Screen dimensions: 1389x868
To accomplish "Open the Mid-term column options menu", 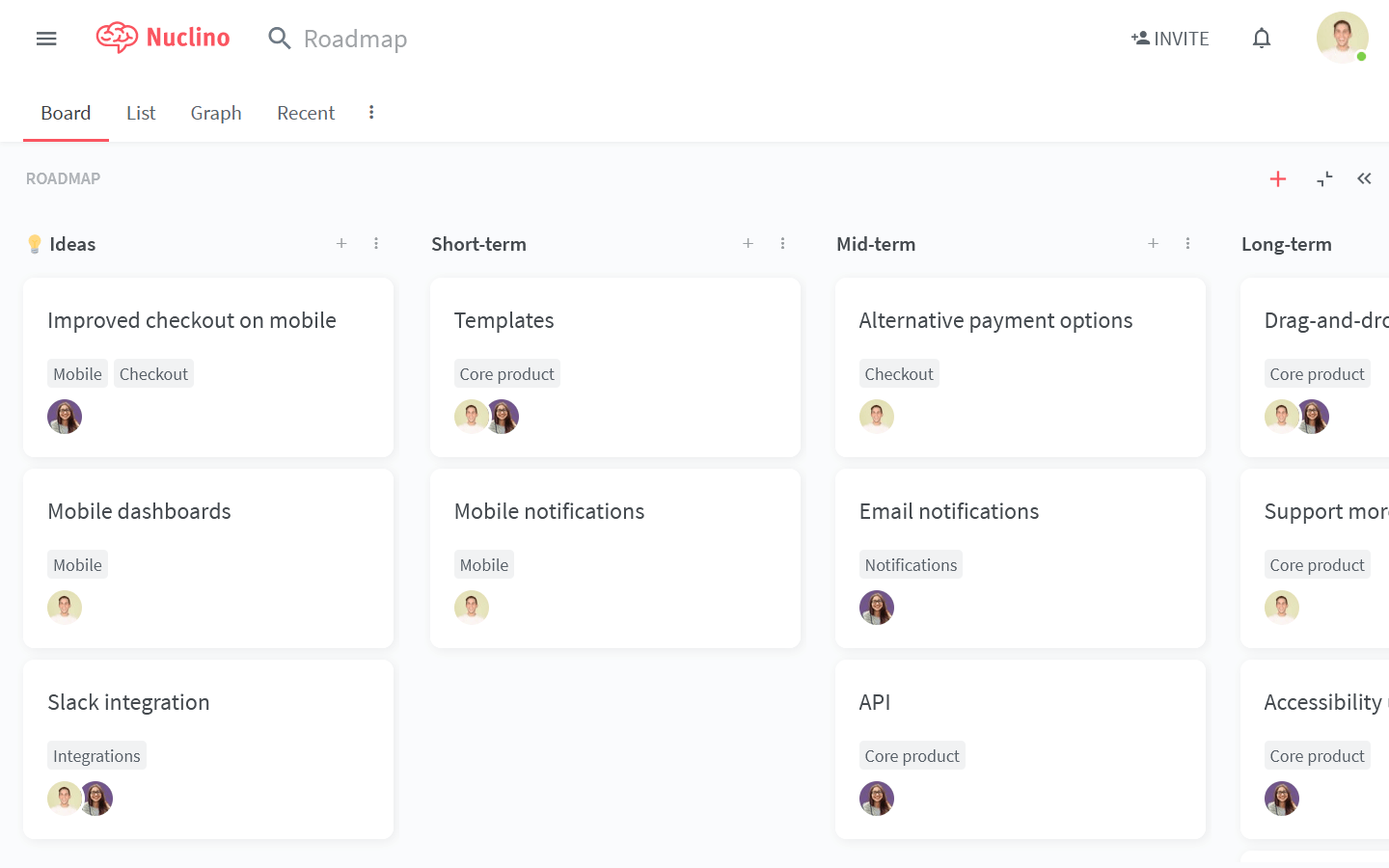I will tap(1187, 244).
